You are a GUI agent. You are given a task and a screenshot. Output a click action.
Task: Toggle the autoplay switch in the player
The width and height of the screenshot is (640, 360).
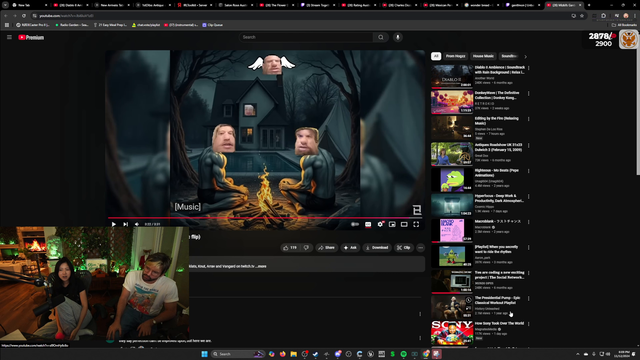[x=355, y=224]
